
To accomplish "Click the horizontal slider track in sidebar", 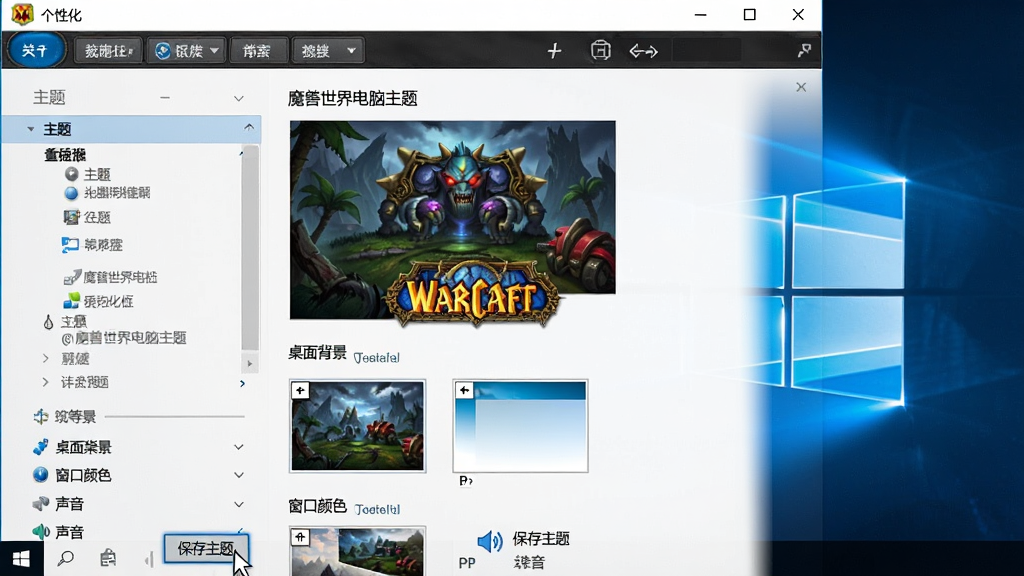I will [174, 417].
